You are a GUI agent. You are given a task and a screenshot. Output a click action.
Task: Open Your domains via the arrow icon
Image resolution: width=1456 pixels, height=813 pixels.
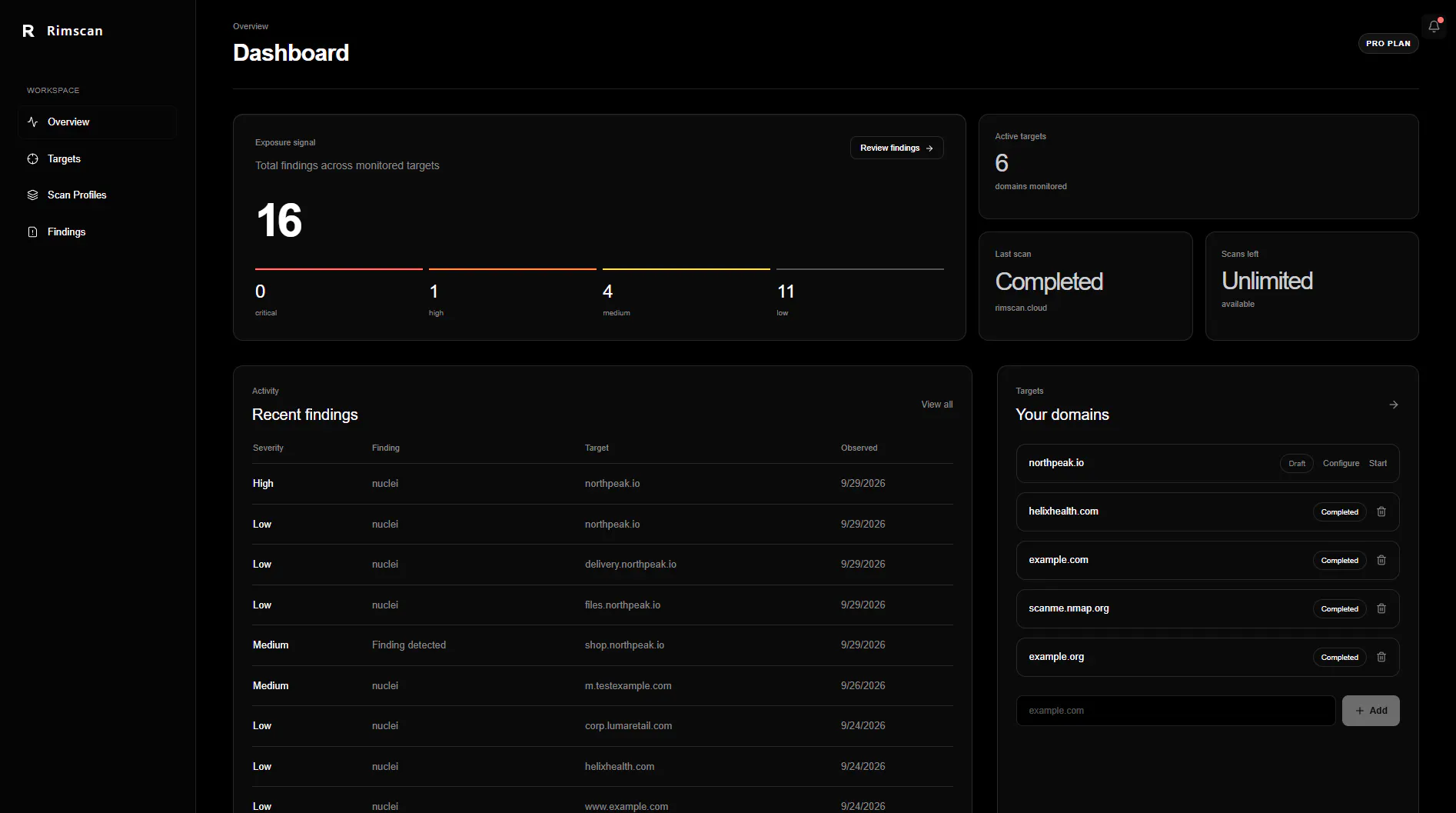coord(1394,405)
